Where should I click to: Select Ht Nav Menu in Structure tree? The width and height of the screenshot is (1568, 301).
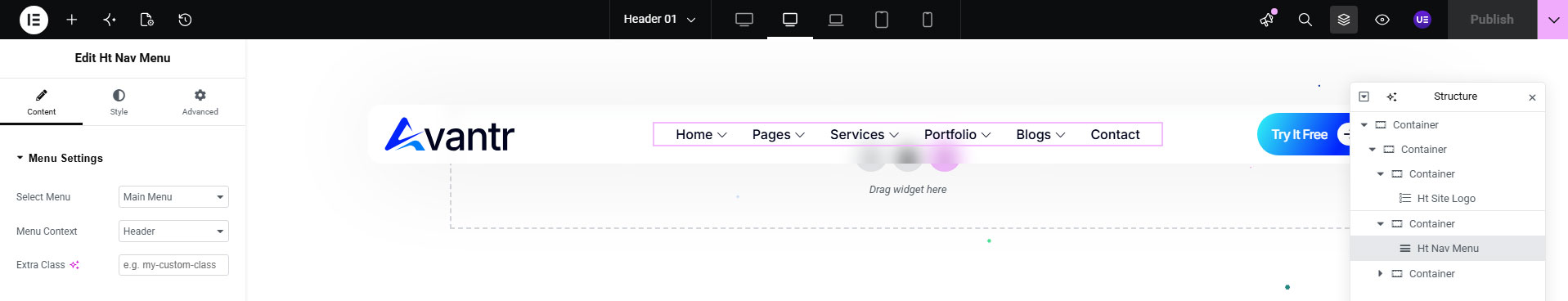click(x=1447, y=249)
